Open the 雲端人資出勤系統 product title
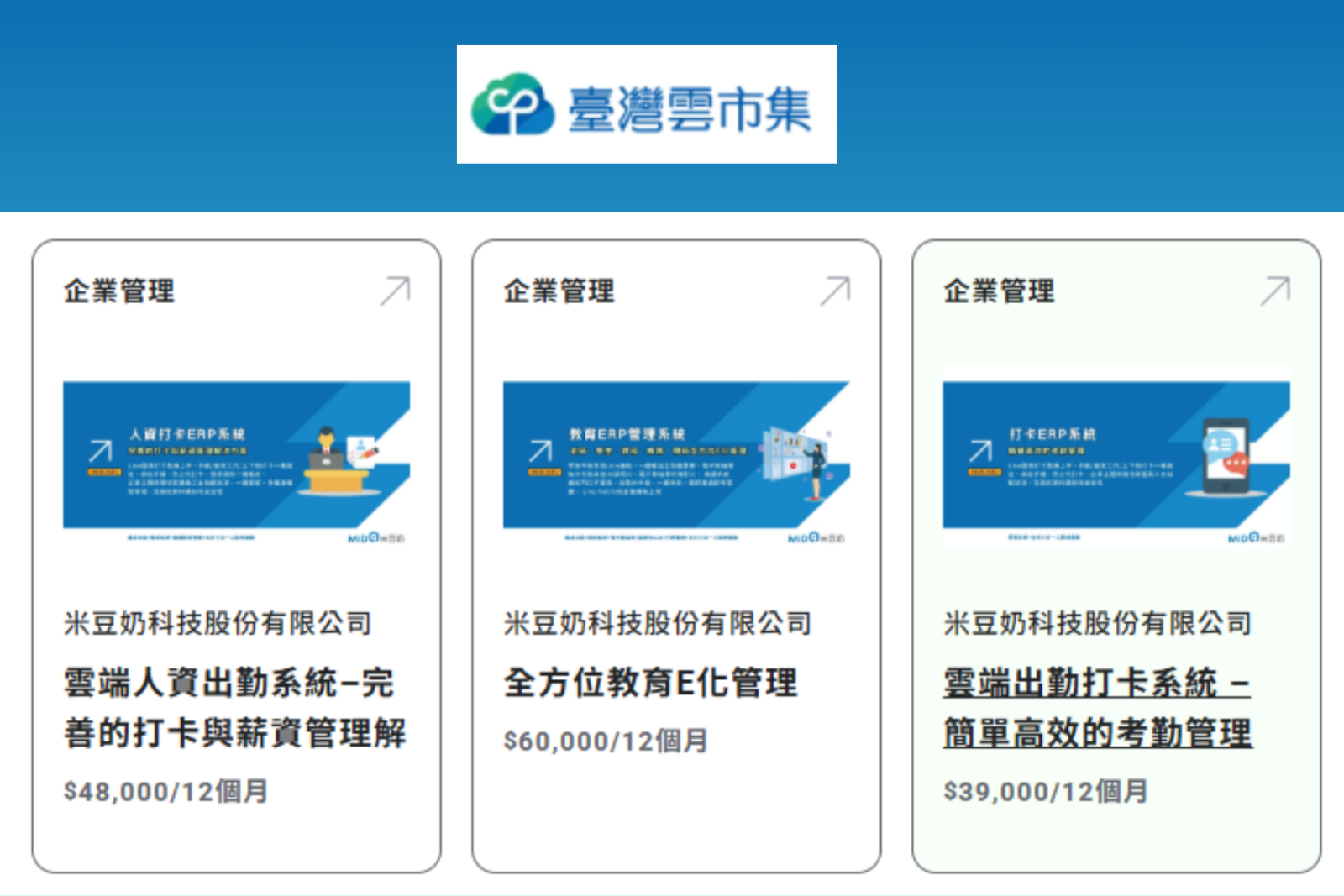 point(234,707)
